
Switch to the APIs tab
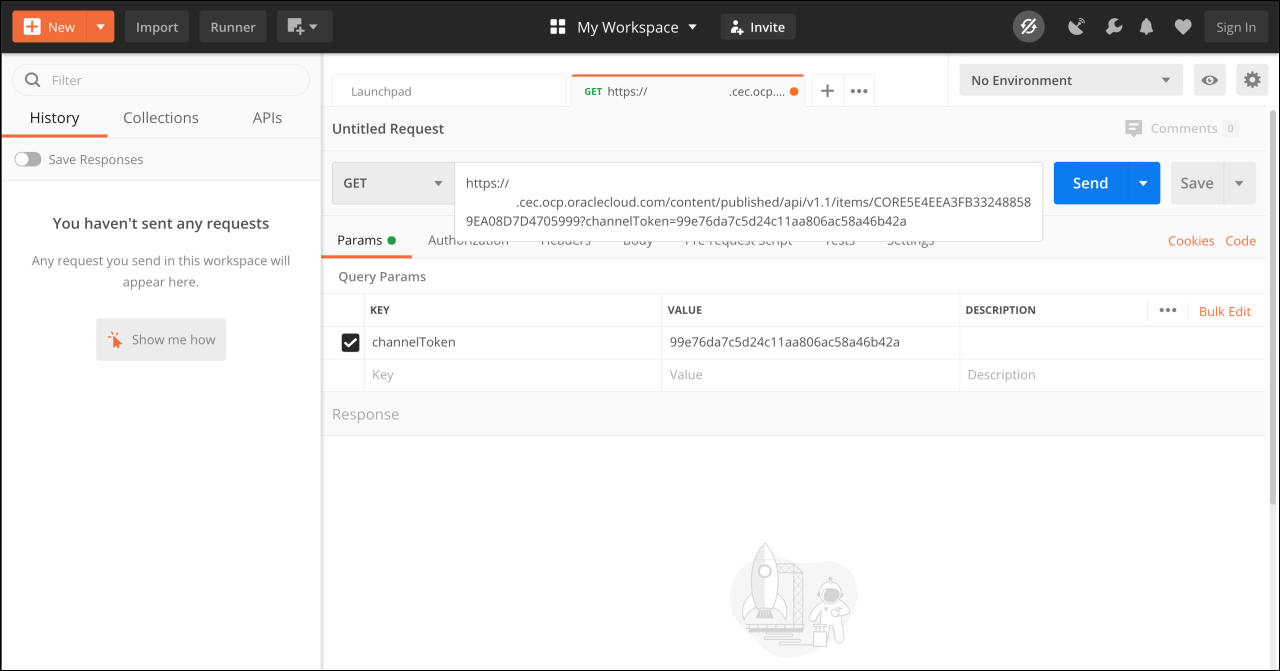(267, 118)
